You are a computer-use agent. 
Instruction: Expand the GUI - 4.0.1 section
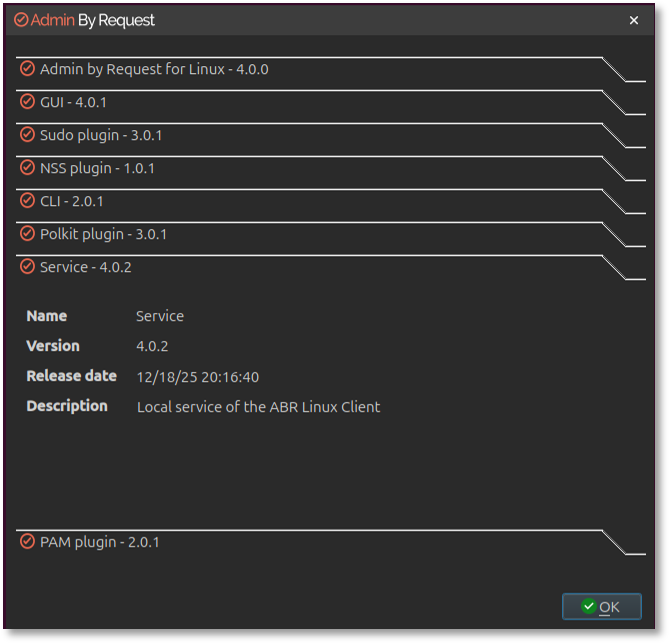pos(74,103)
